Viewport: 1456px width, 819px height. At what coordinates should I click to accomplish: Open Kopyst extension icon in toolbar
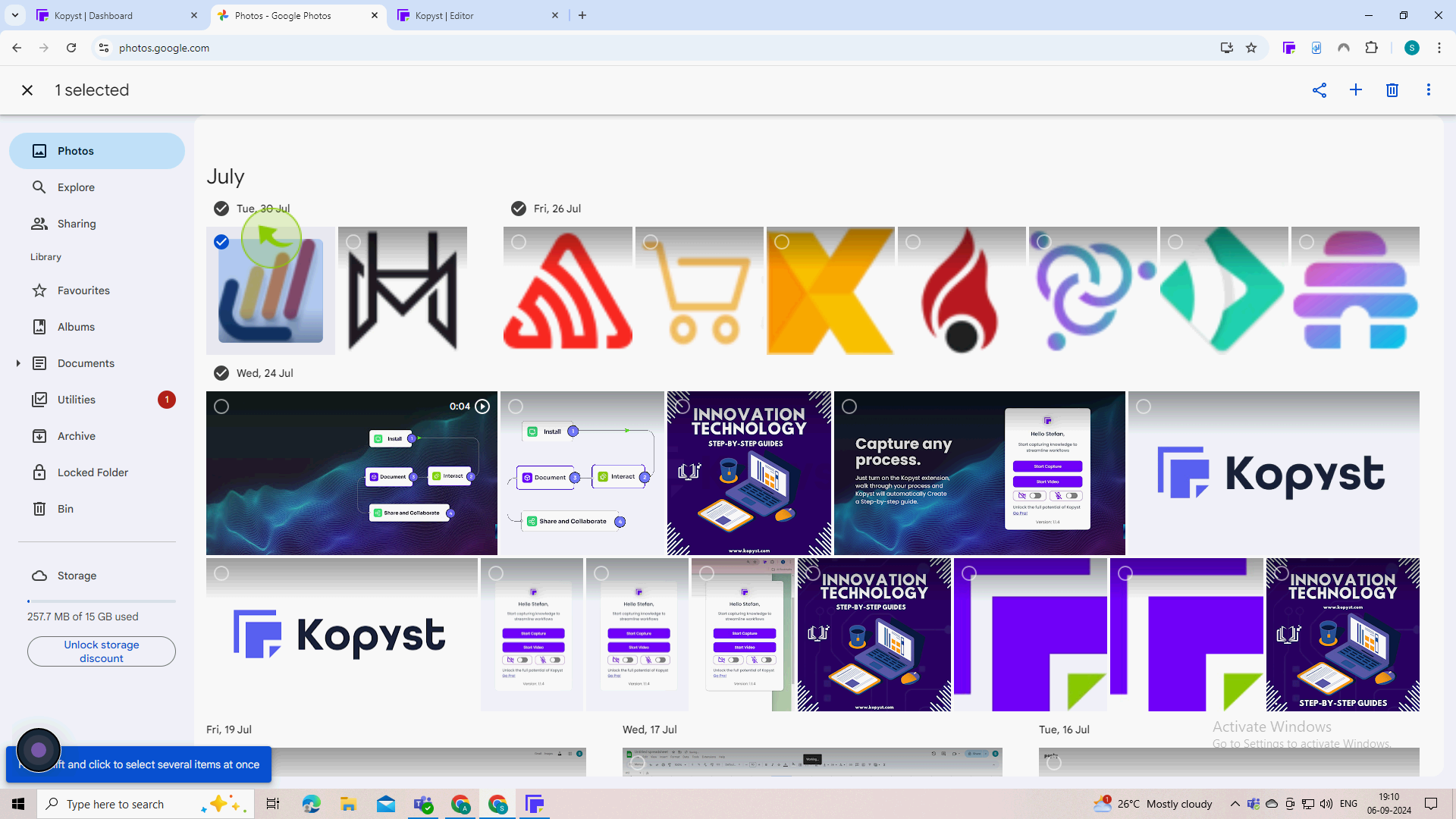(x=1289, y=48)
